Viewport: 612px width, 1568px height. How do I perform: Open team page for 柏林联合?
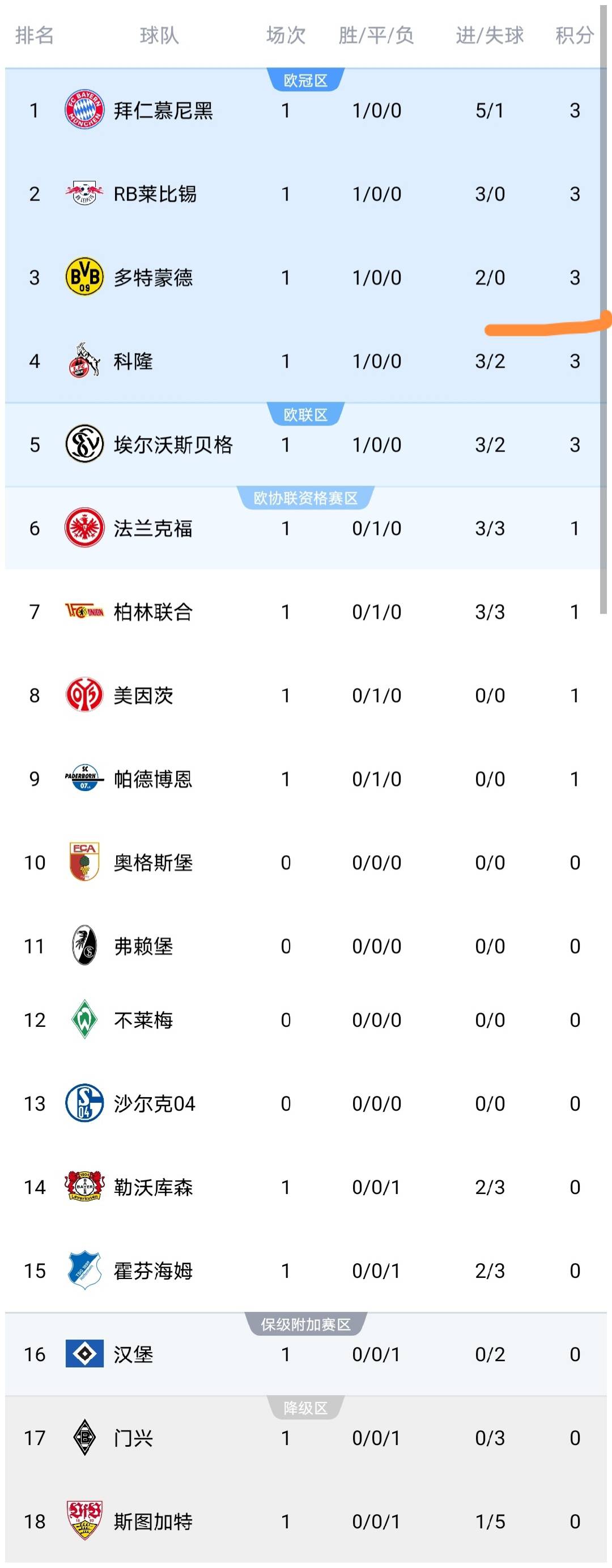pyautogui.click(x=153, y=612)
